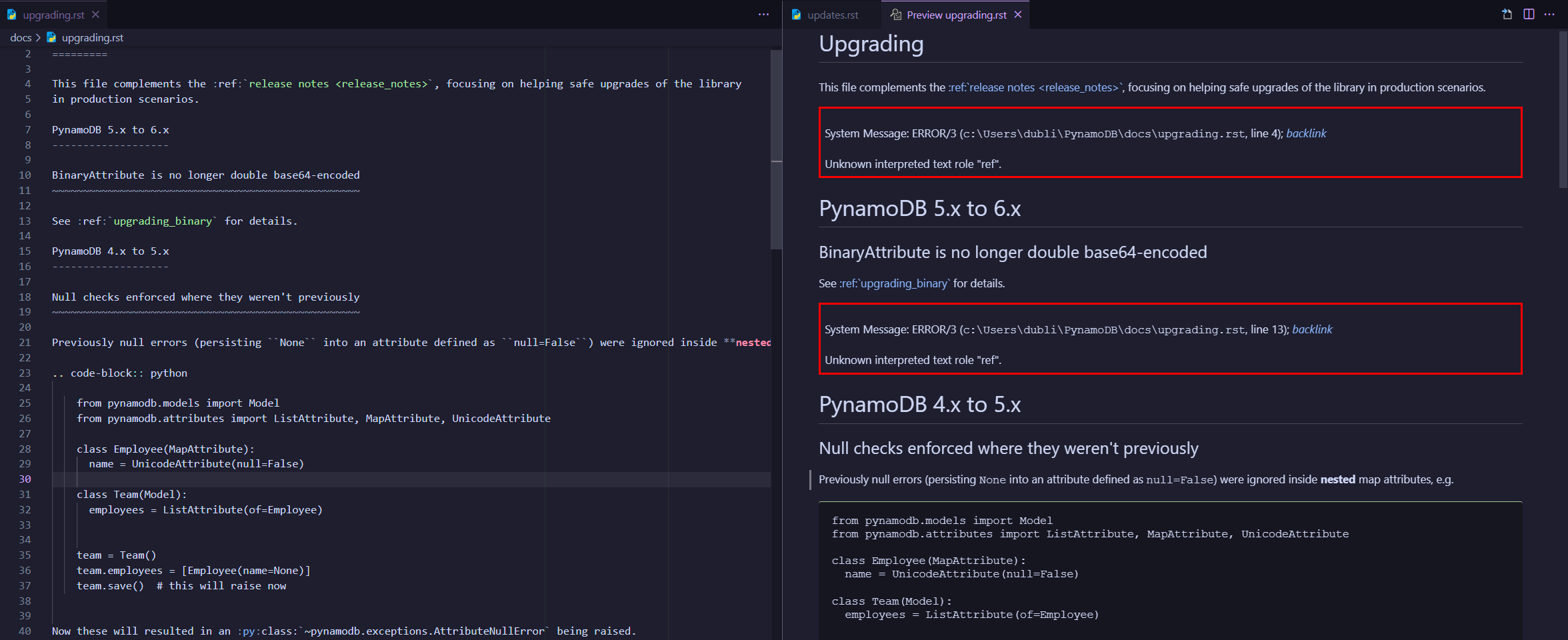Click source line "employees = ListAttribute(of=Employee)"

point(206,510)
